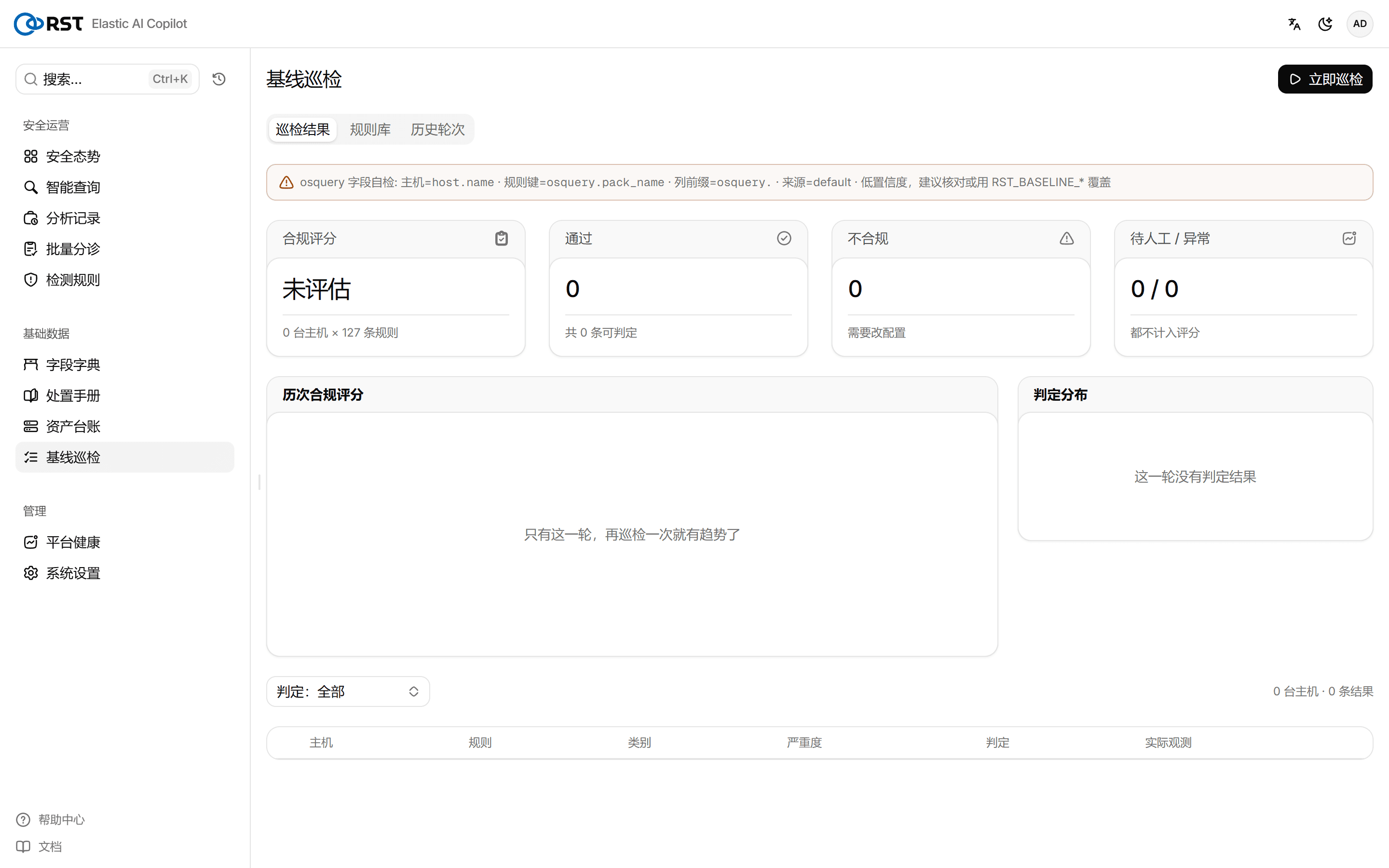Click the 文档 book icon

(23, 847)
